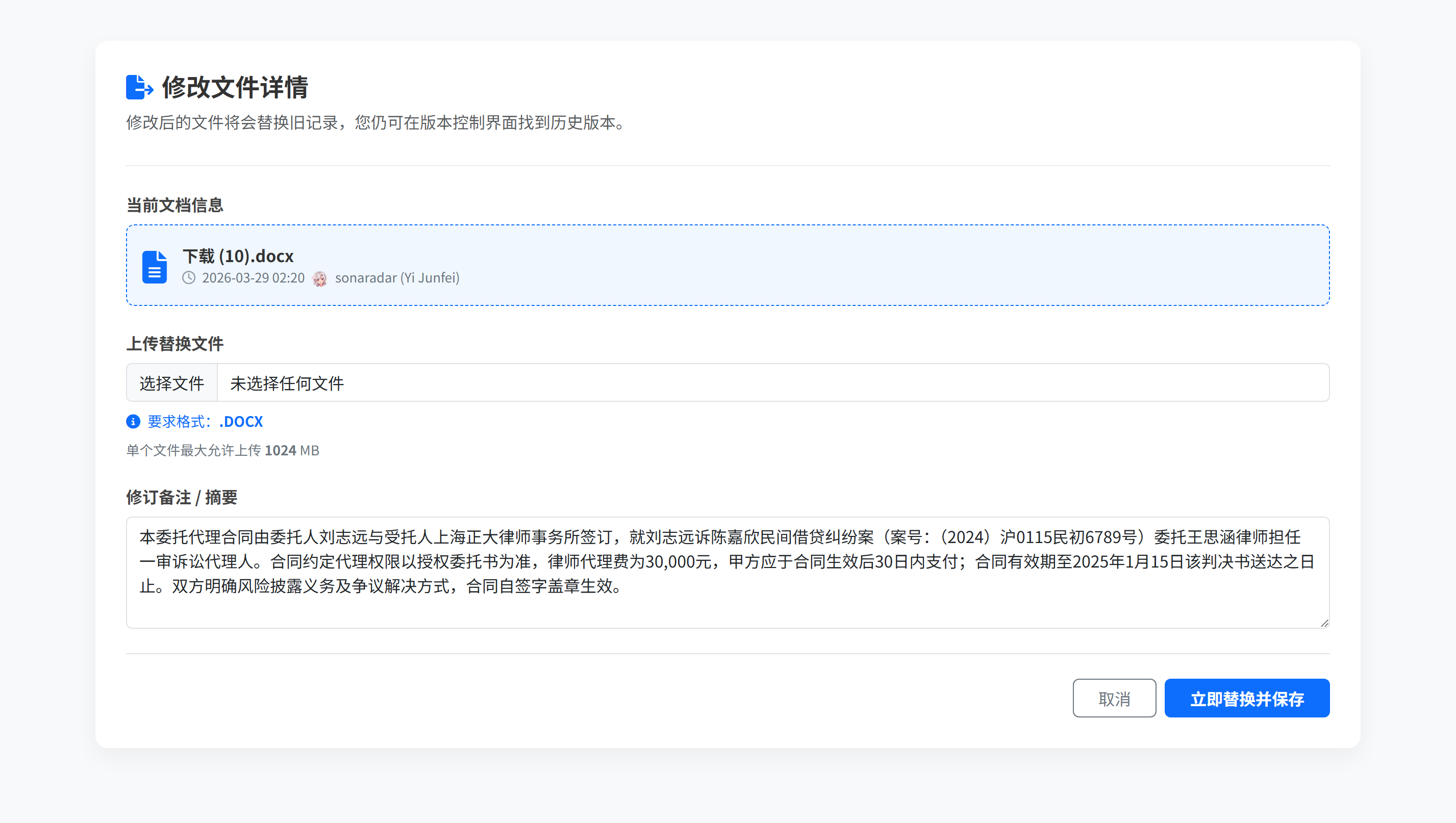The height and width of the screenshot is (823, 1456).
Task: Click the blue document icon for 下载 (10).docx
Action: pyautogui.click(x=155, y=267)
